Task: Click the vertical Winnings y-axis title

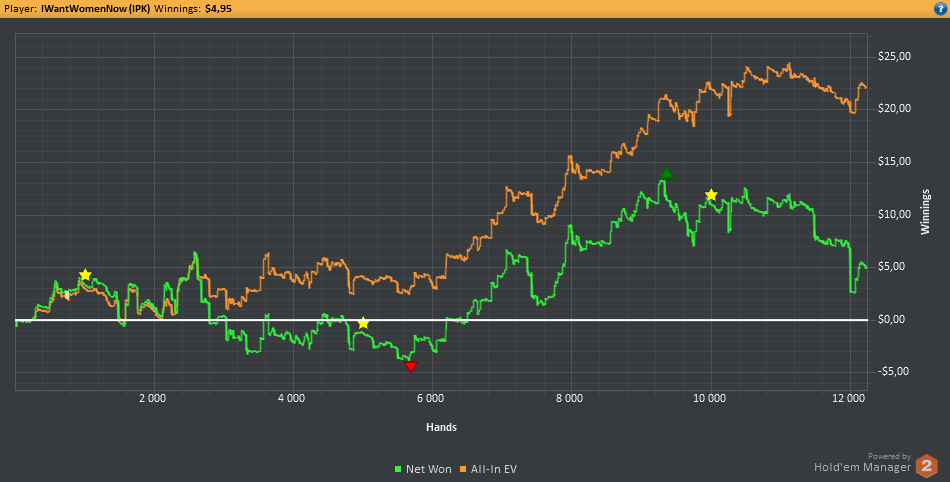Action: click(x=926, y=210)
